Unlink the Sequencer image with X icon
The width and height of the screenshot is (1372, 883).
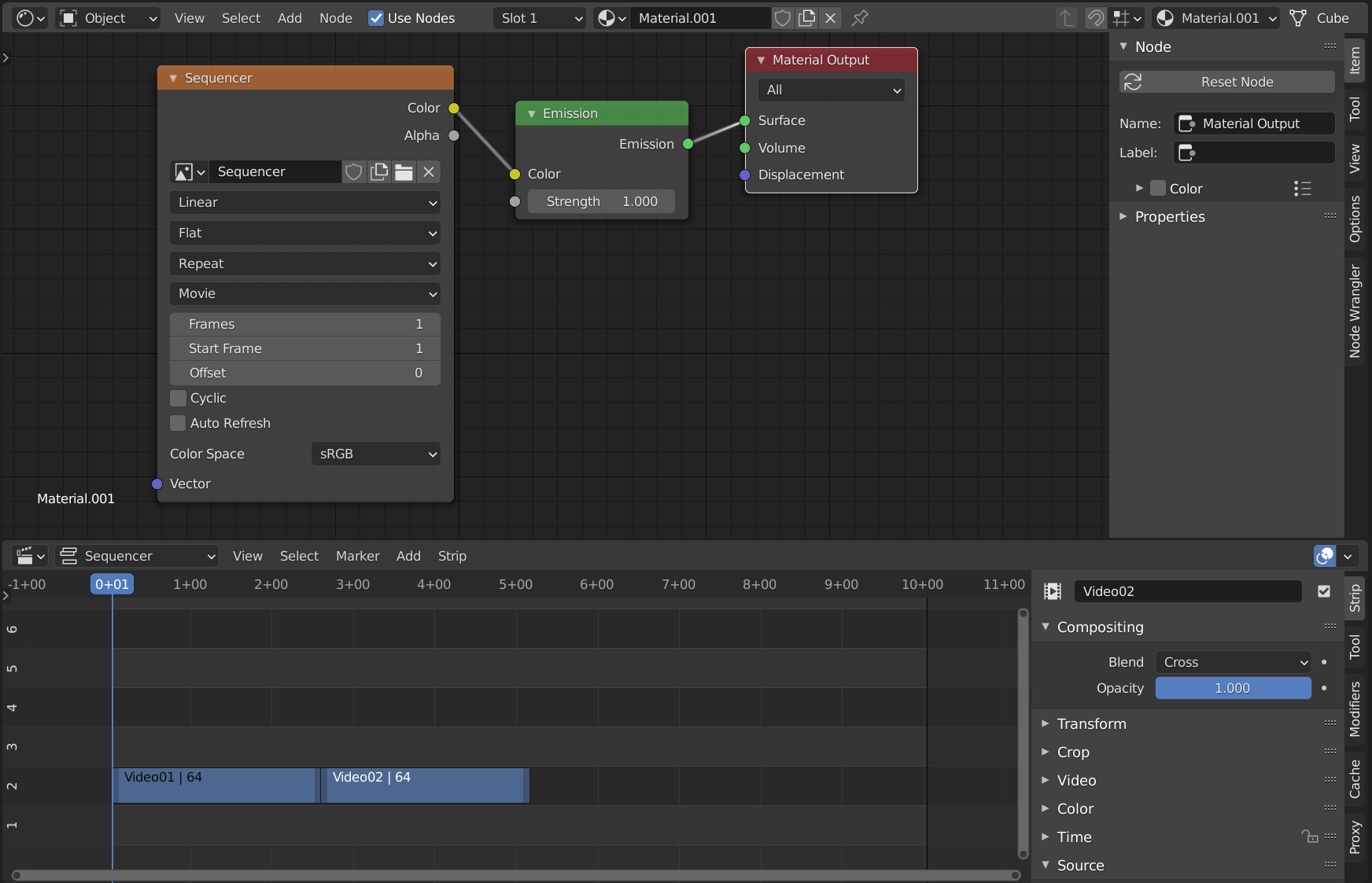point(429,172)
